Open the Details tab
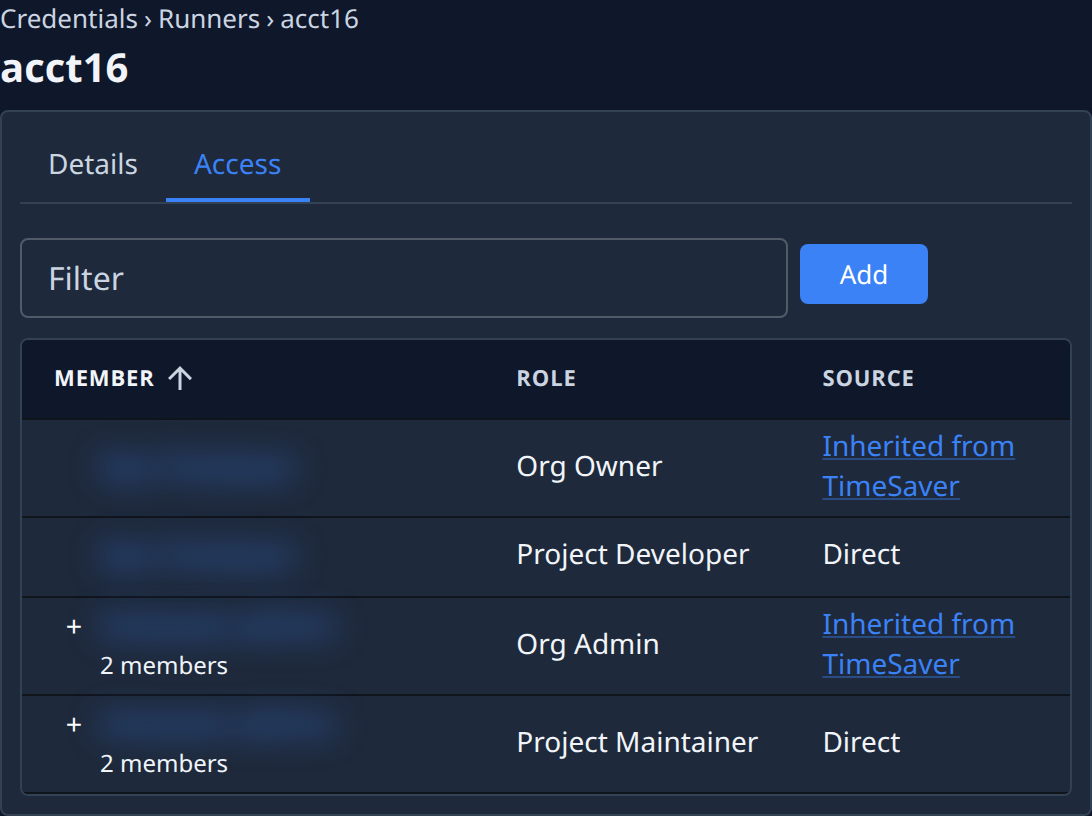 click(x=93, y=165)
